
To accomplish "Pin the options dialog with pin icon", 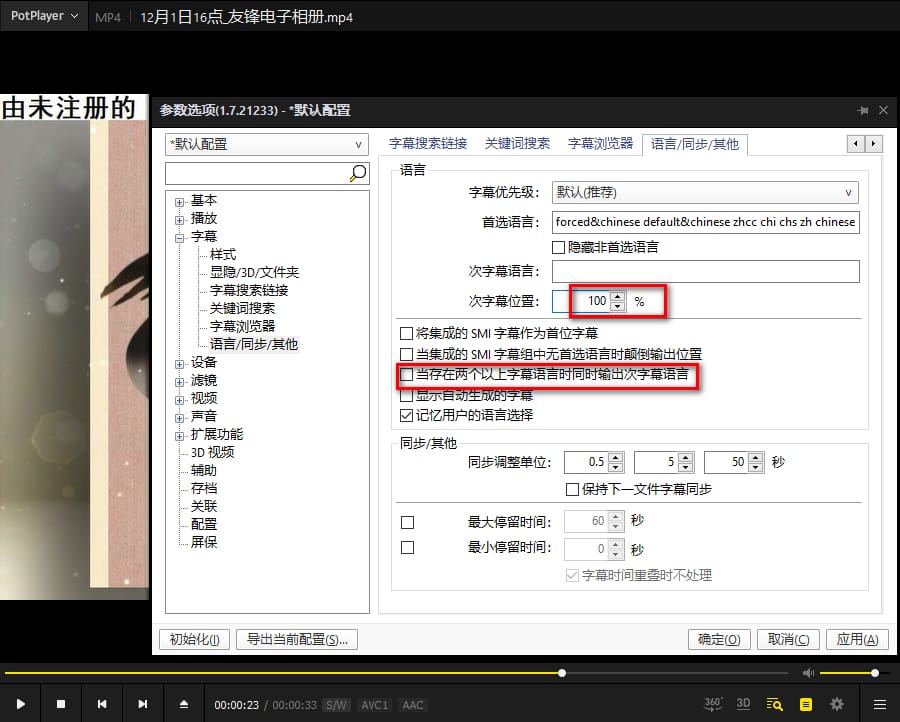I will pyautogui.click(x=862, y=110).
